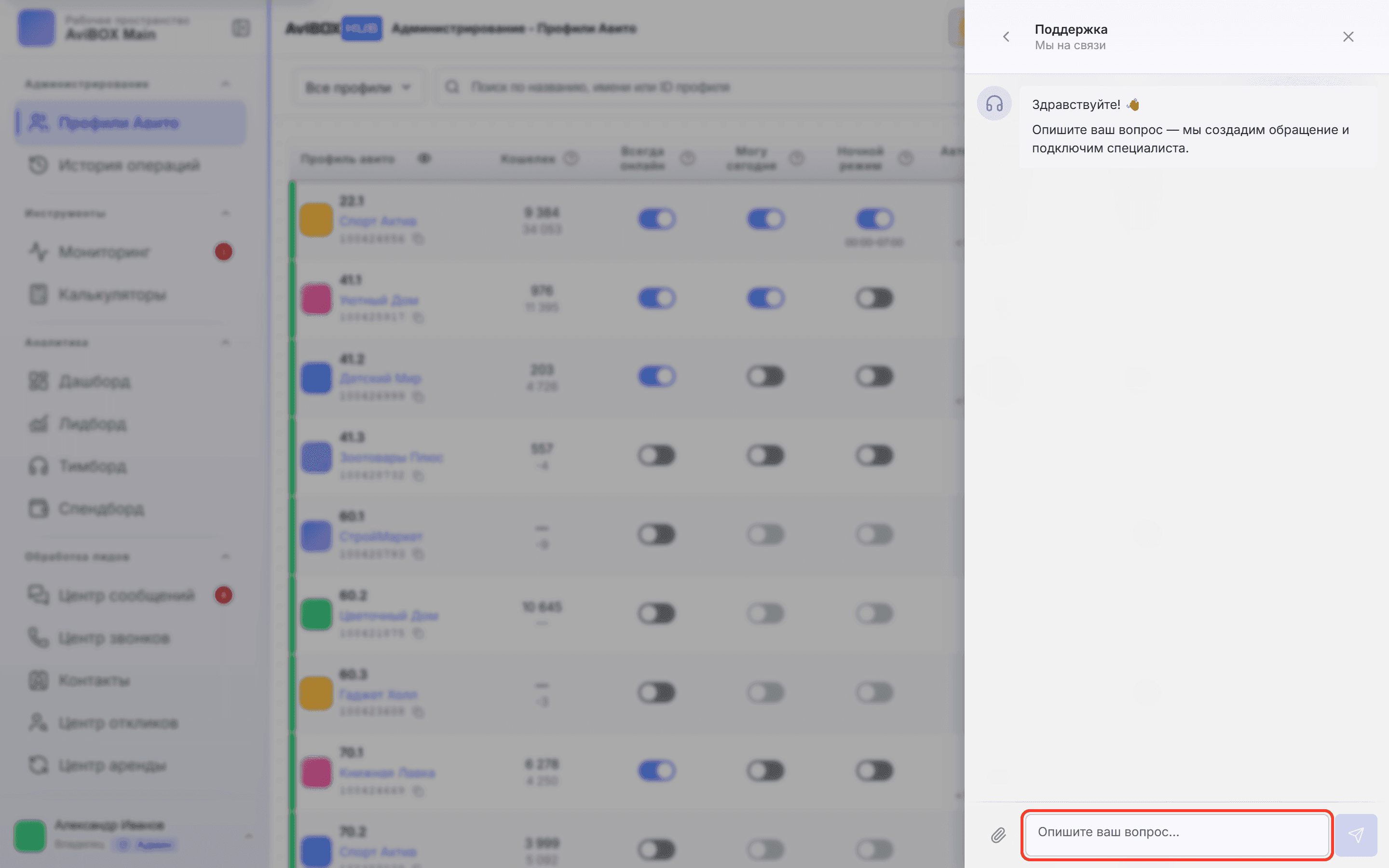Toggle the eye icon beside Профиль авито header
Viewport: 1389px width, 868px height.
[x=424, y=159]
